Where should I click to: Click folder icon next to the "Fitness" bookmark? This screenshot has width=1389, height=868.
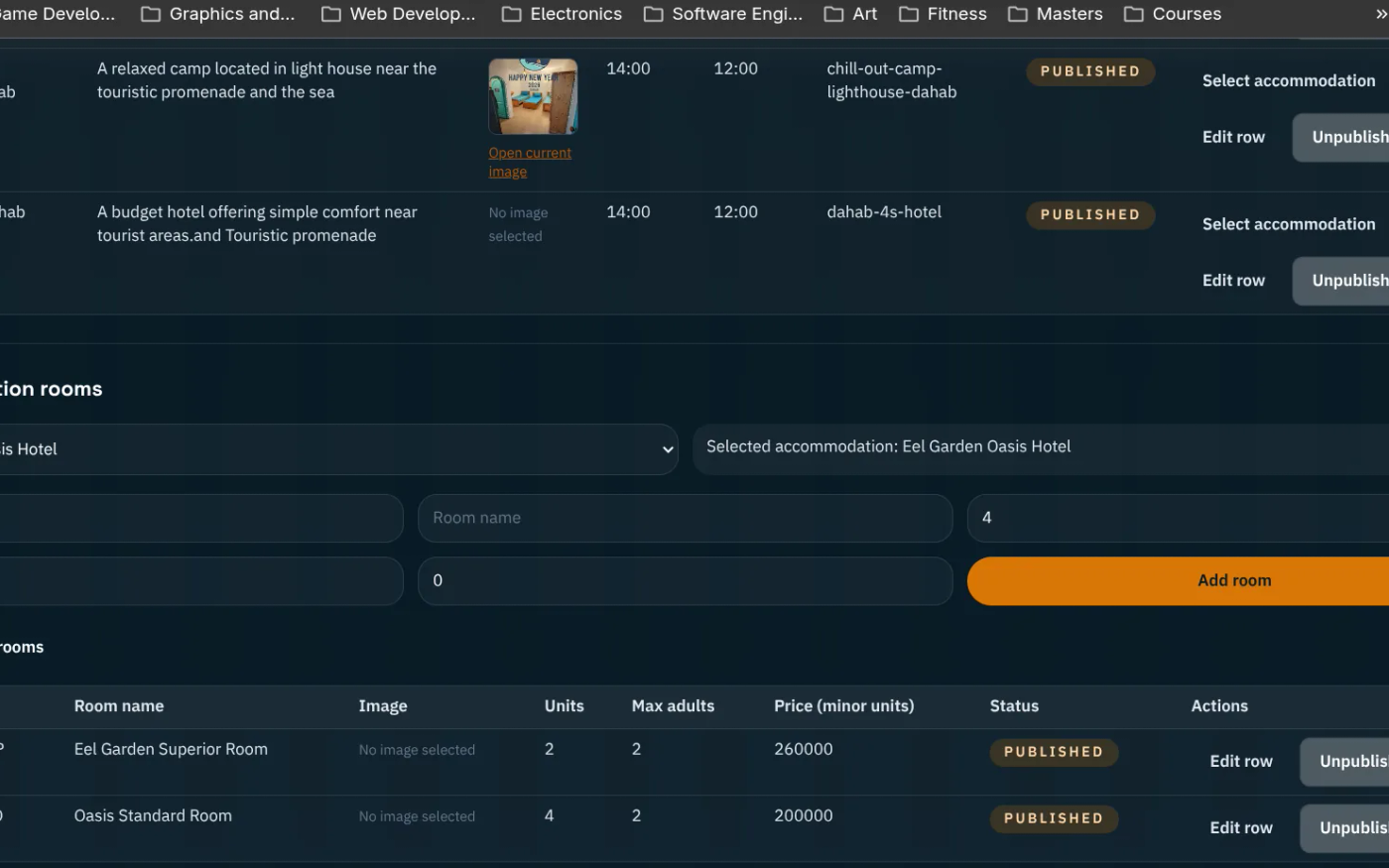910,14
